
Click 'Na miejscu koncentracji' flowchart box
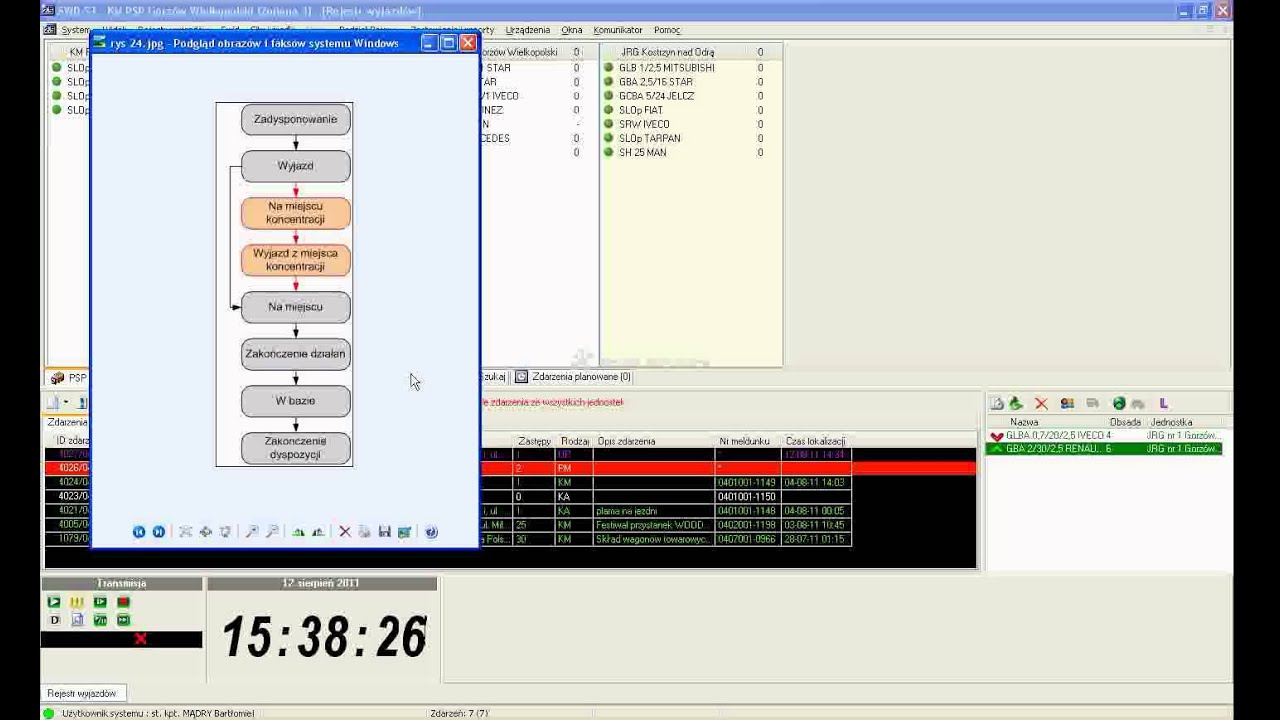click(296, 213)
